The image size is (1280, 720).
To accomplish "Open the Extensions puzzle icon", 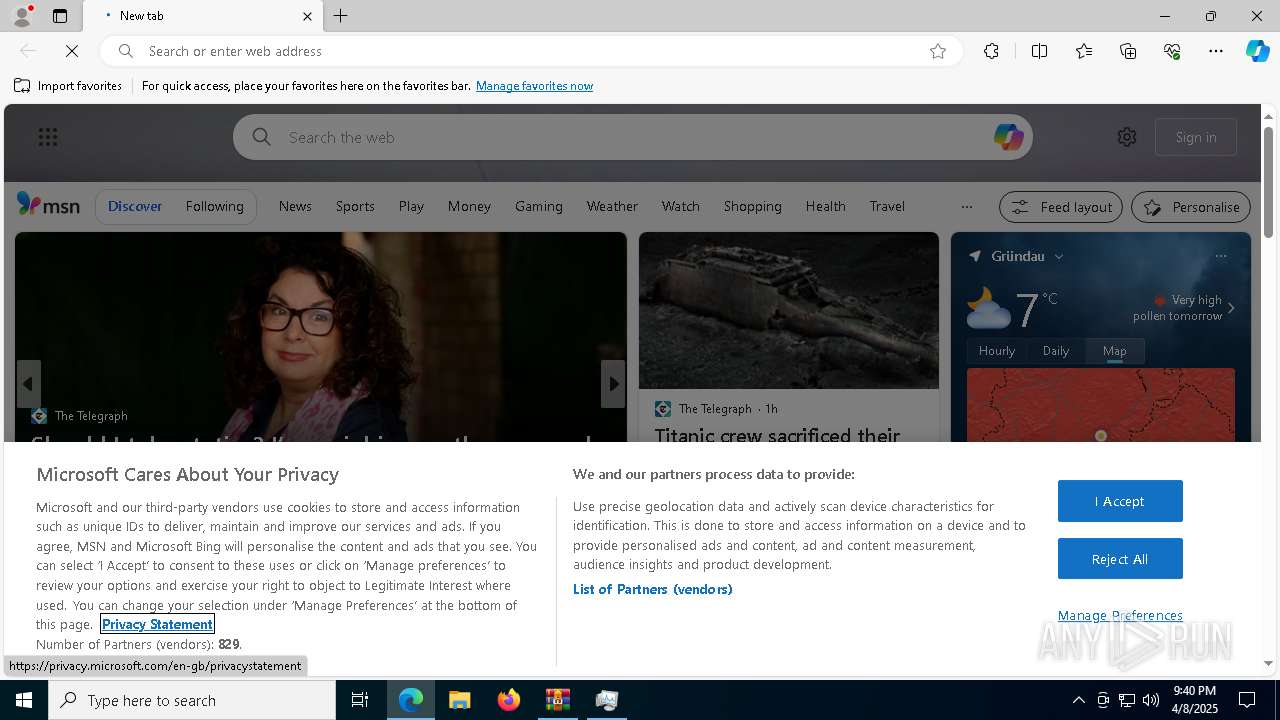I will pyautogui.click(x=991, y=51).
